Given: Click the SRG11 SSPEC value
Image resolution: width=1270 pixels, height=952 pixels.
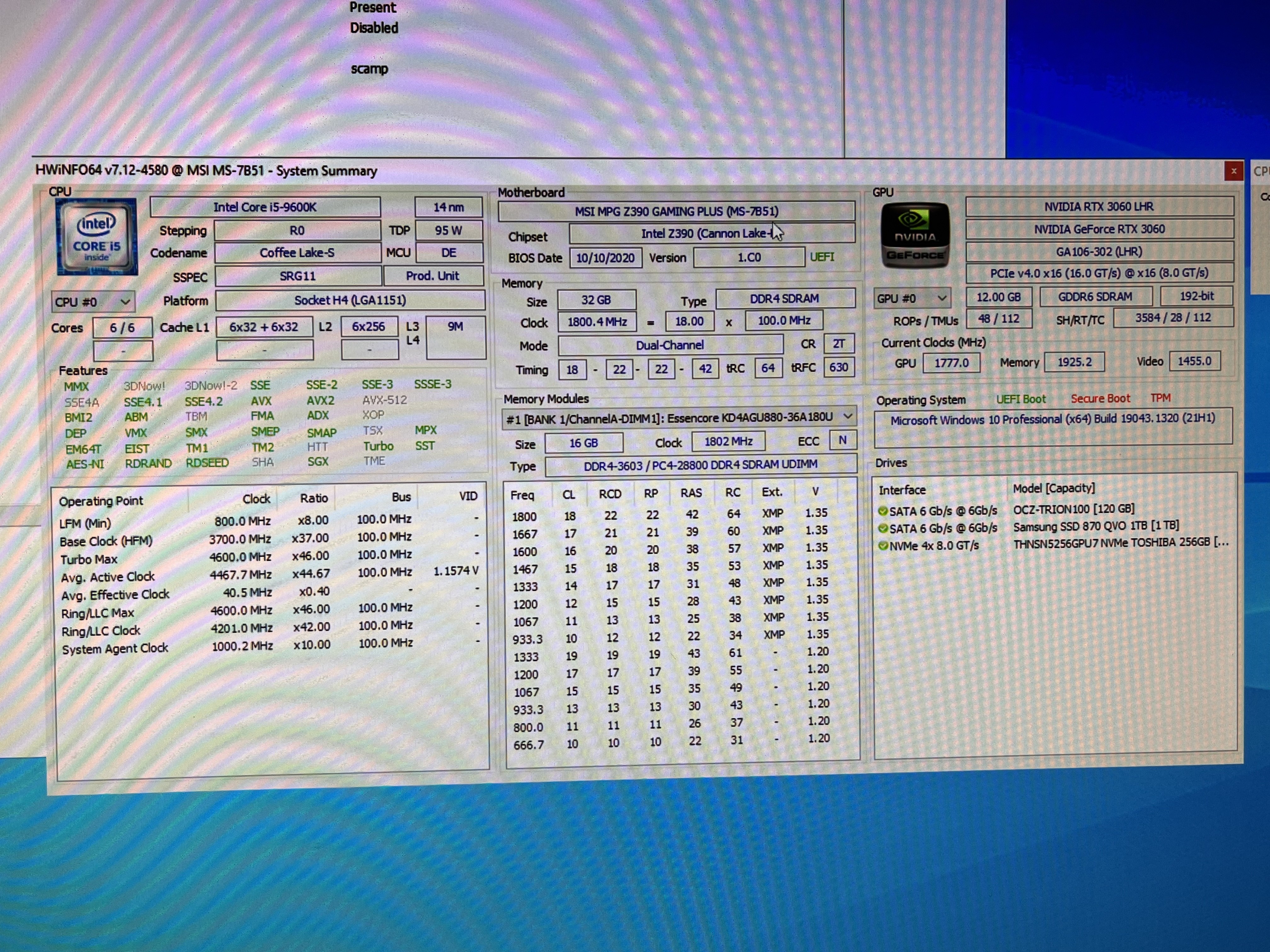Looking at the screenshot, I should tap(297, 276).
